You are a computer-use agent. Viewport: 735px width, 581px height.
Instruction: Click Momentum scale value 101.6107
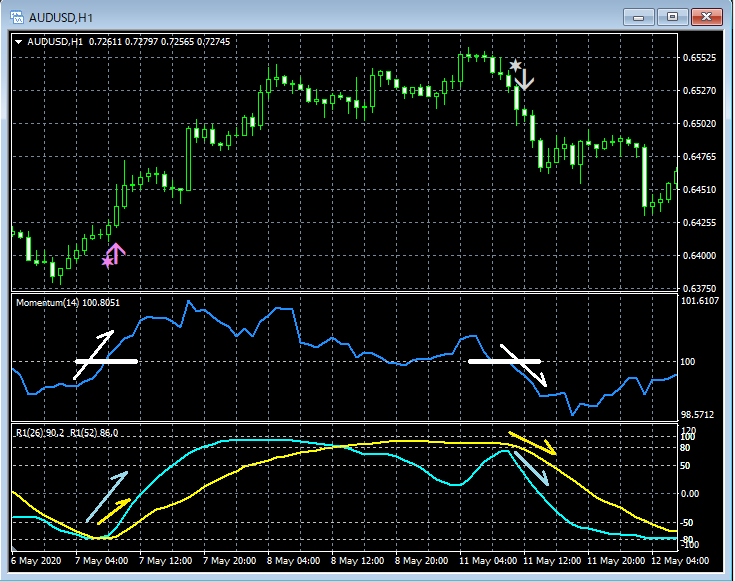click(699, 301)
